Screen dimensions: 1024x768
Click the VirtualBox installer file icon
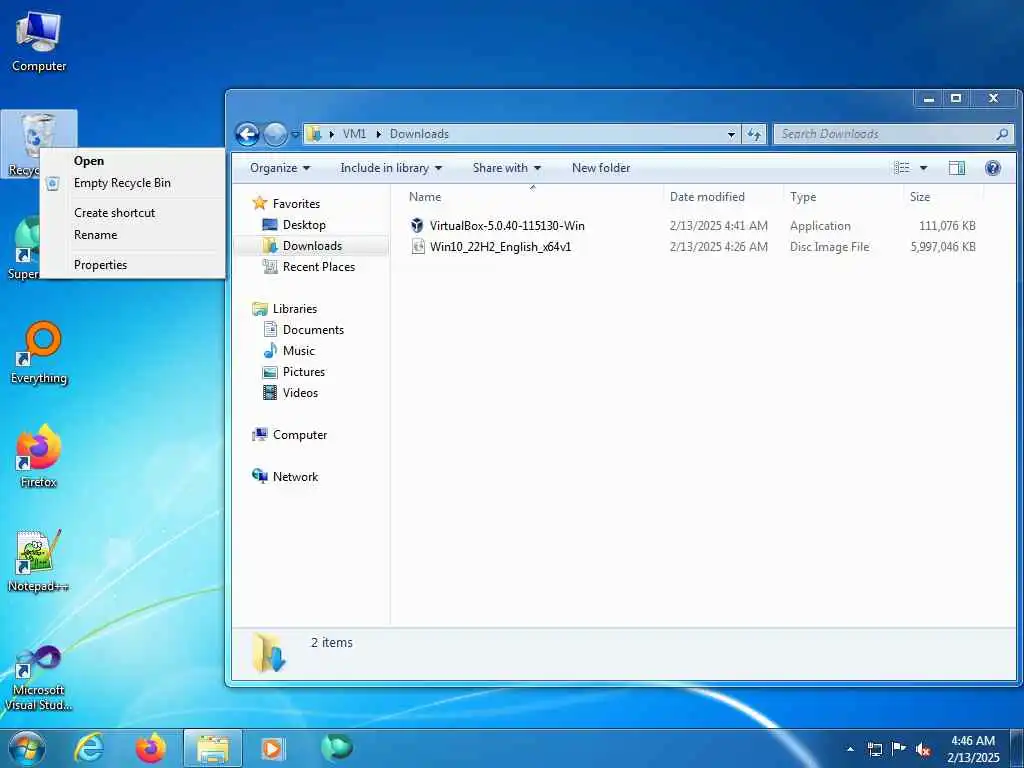pos(417,225)
